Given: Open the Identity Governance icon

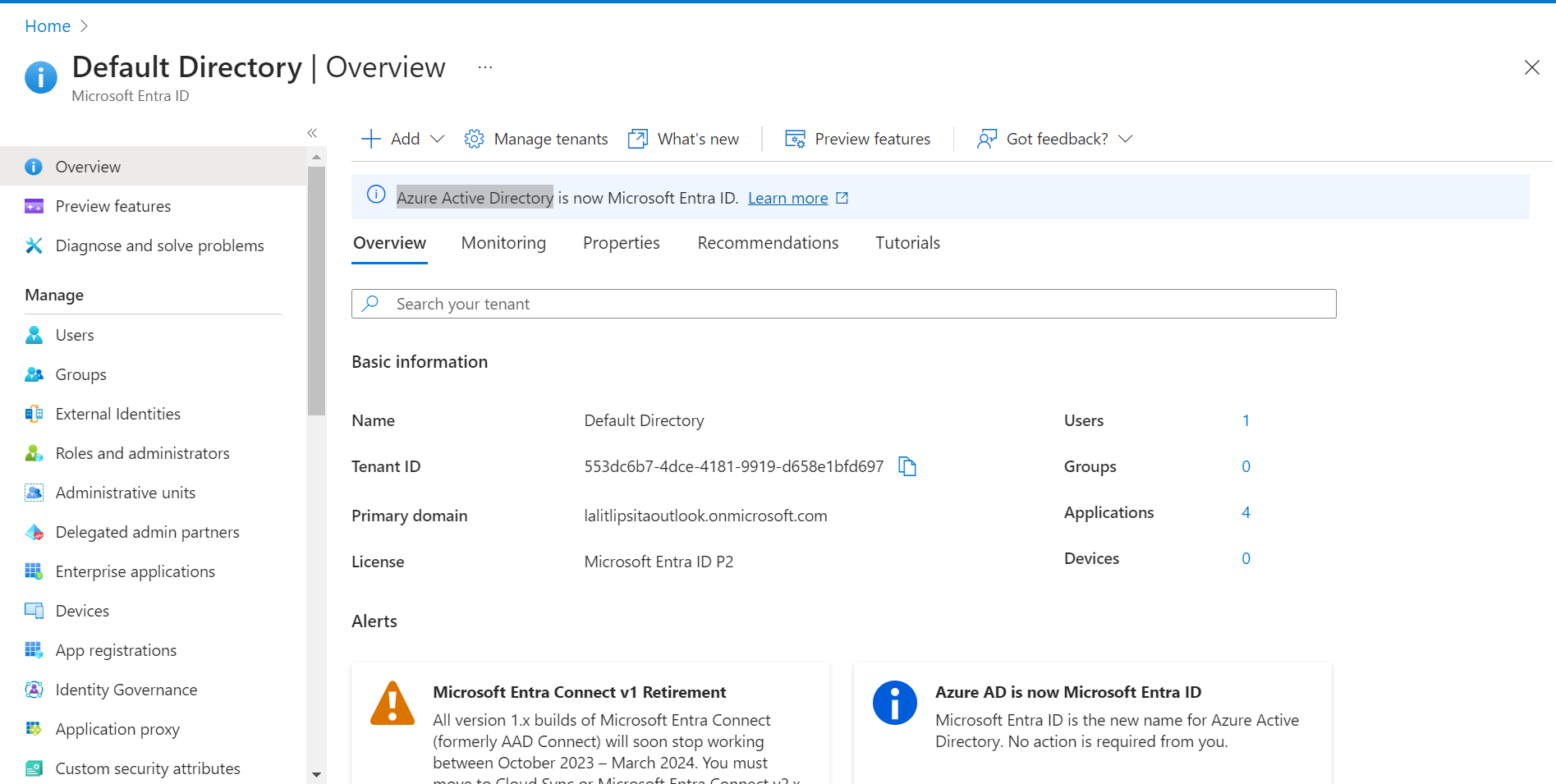Looking at the screenshot, I should [x=34, y=690].
